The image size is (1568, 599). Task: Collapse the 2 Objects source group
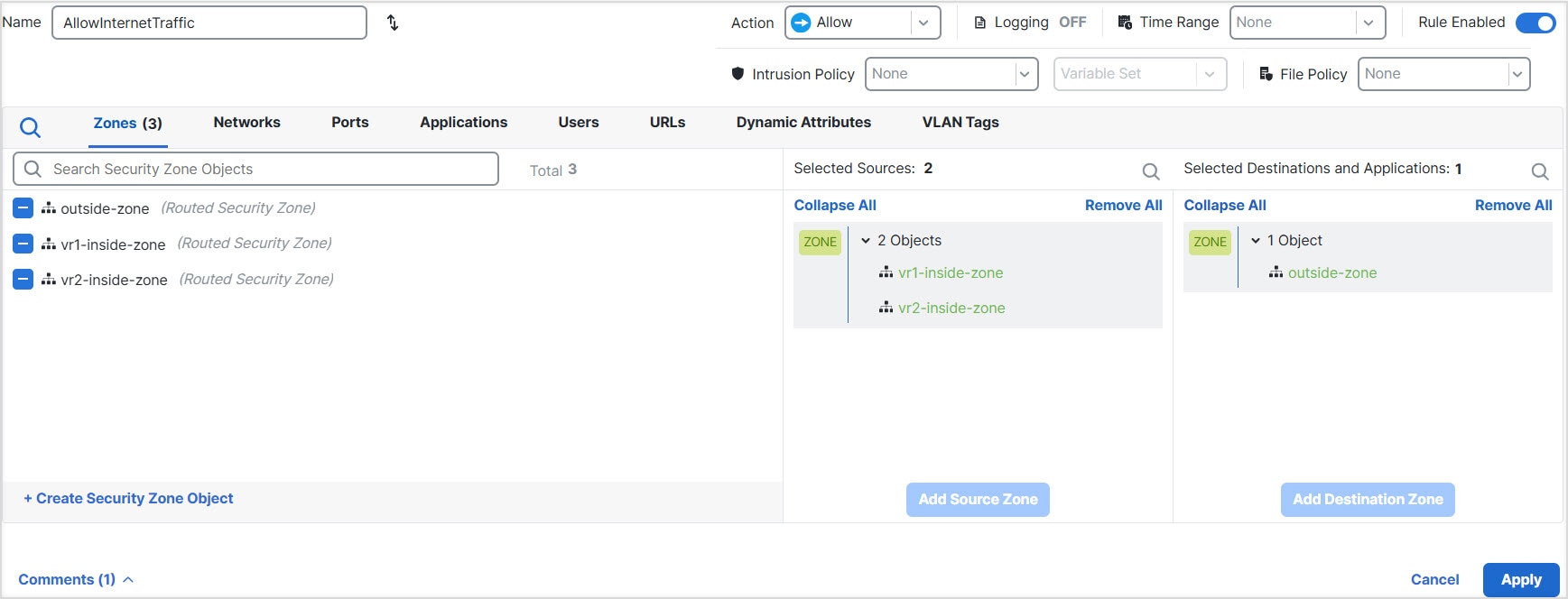pos(866,241)
